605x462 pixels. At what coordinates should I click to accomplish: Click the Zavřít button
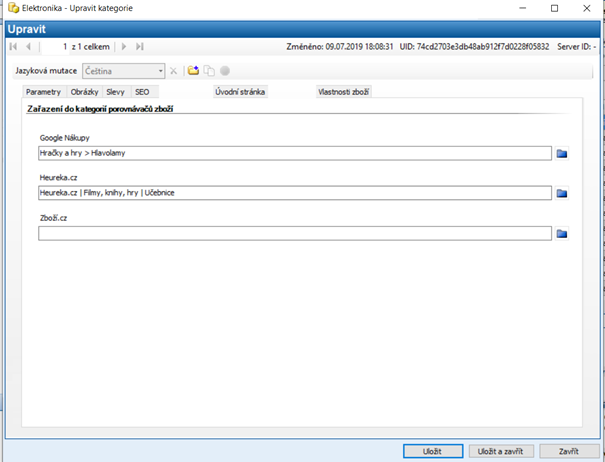[568, 451]
